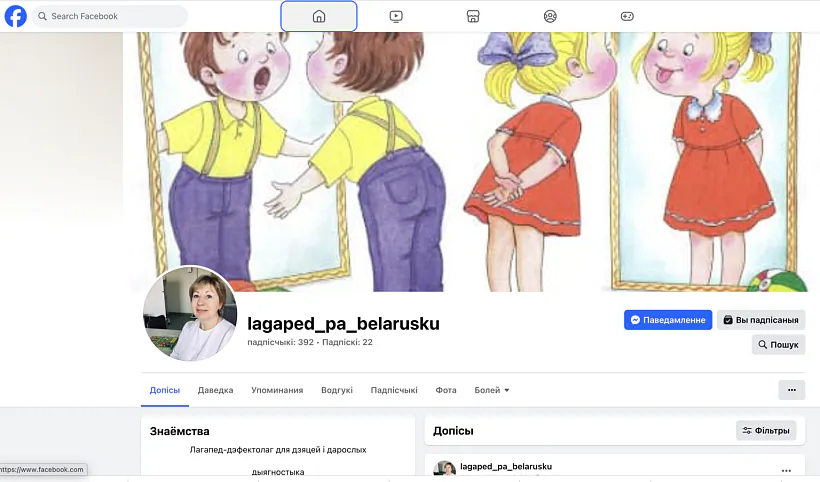Screen dimensions: 820x482
Task: Click the three-dots page options button
Action: pos(791,390)
